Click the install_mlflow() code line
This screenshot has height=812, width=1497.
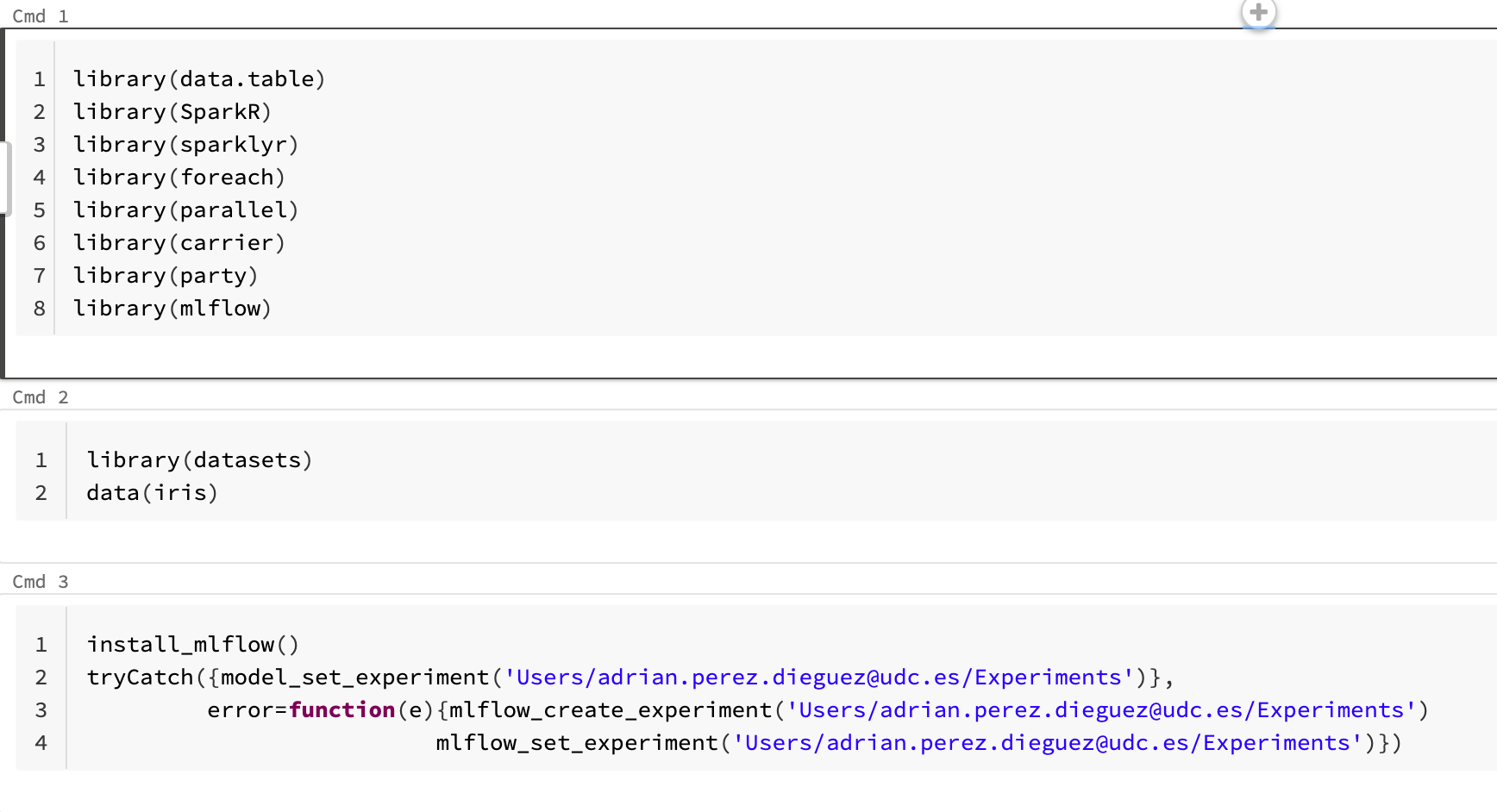tap(192, 645)
